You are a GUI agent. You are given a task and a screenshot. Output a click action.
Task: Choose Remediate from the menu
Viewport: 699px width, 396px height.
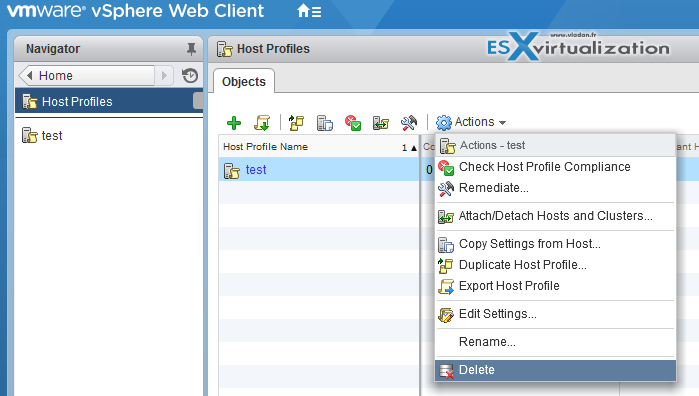click(555, 188)
